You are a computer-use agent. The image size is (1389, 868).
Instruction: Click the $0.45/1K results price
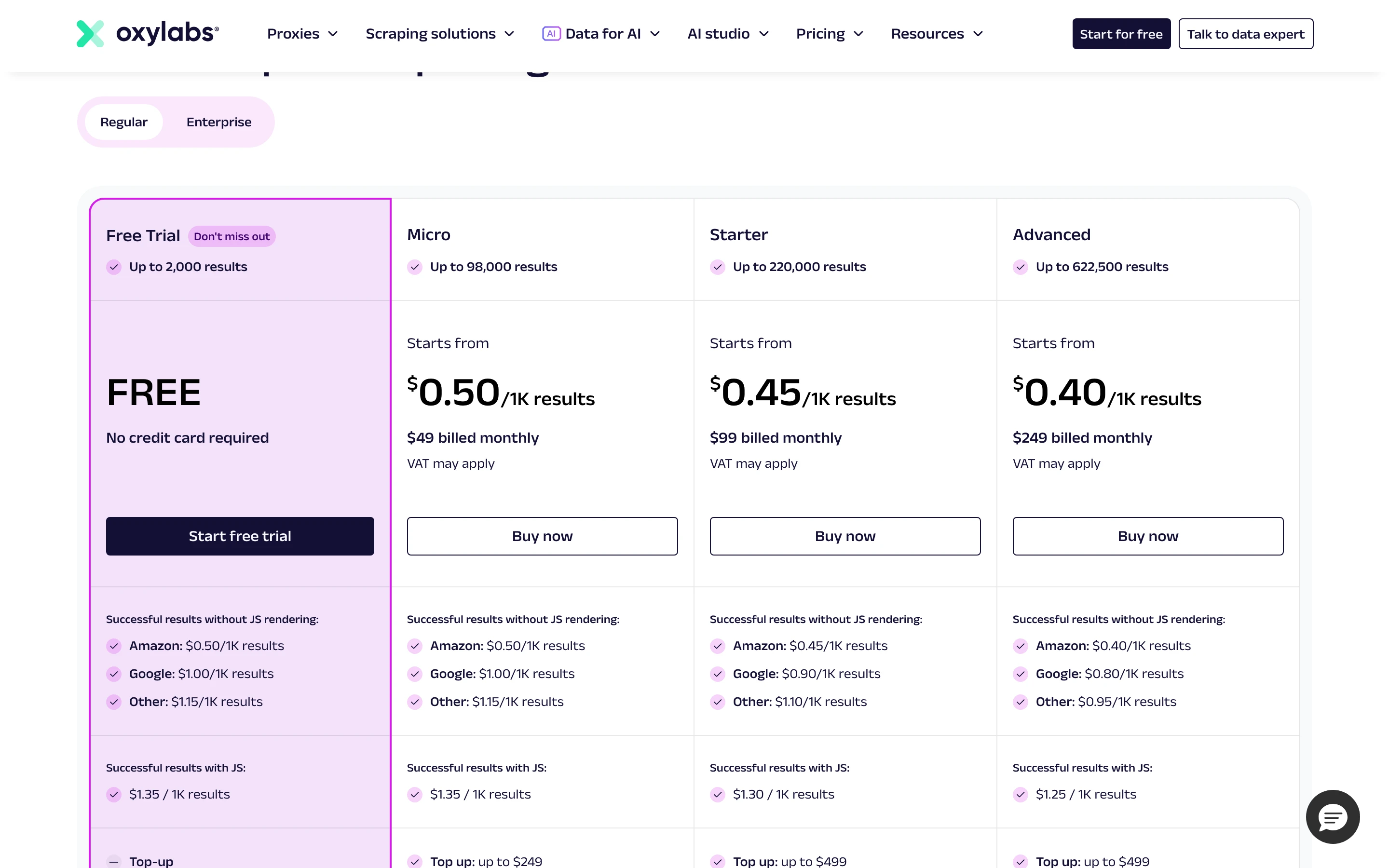(x=803, y=393)
